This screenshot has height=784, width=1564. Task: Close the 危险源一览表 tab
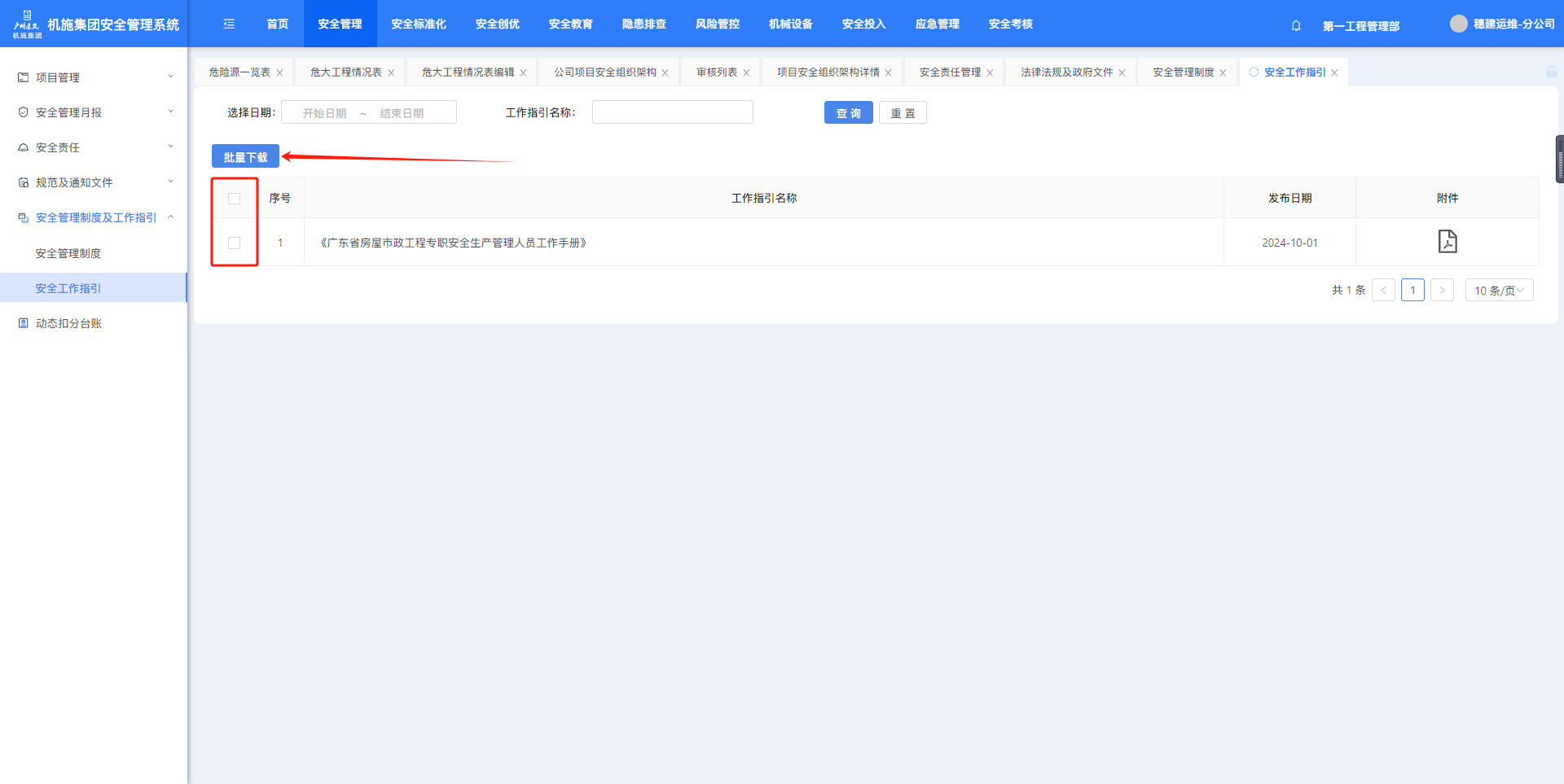(x=279, y=73)
